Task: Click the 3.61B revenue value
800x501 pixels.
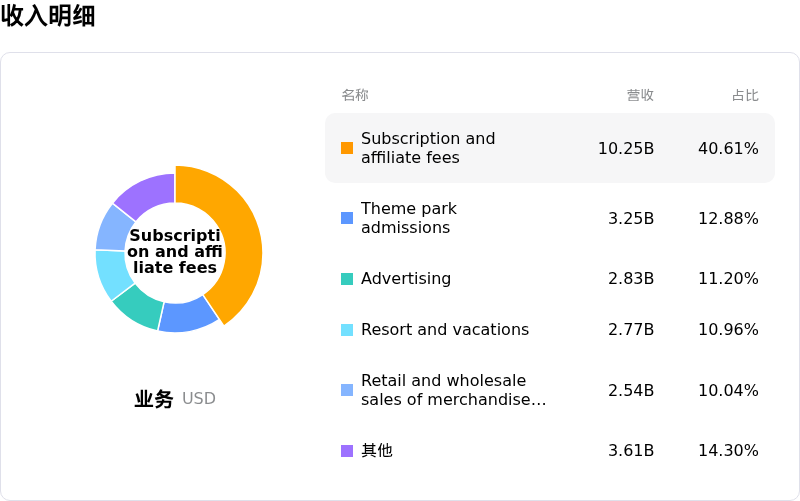Action: point(631,450)
